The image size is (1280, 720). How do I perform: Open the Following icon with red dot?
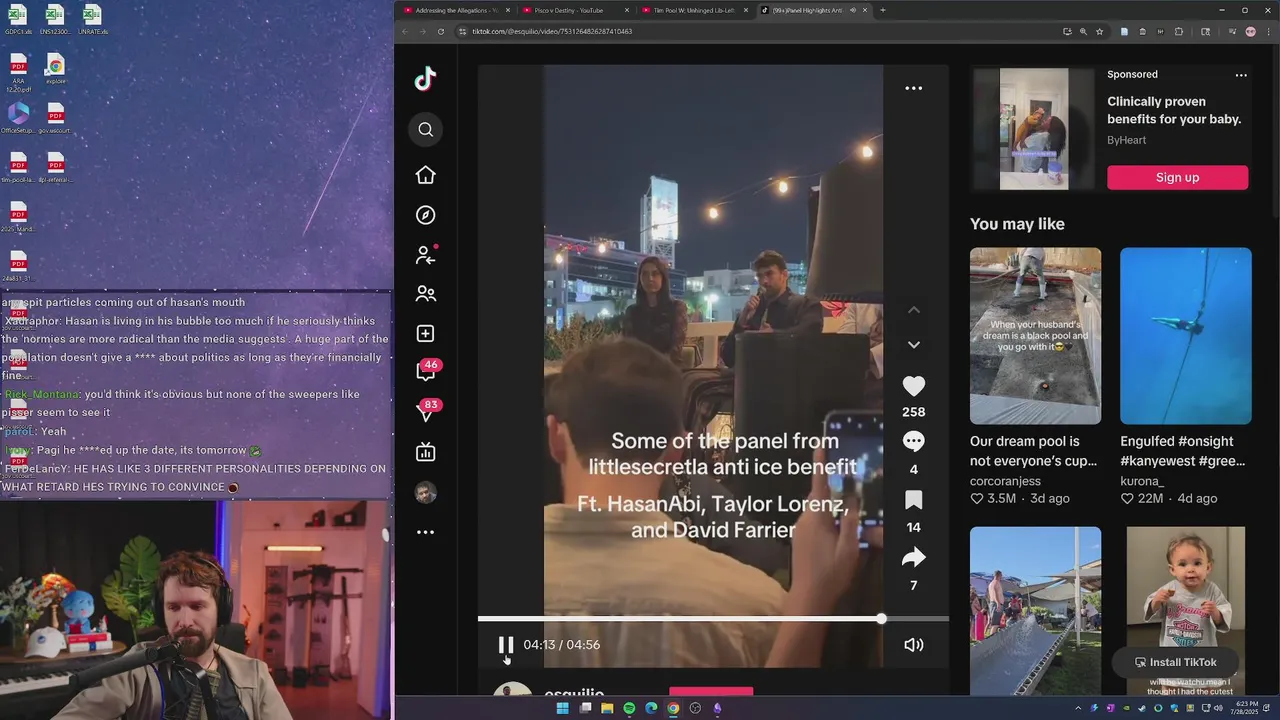click(426, 255)
